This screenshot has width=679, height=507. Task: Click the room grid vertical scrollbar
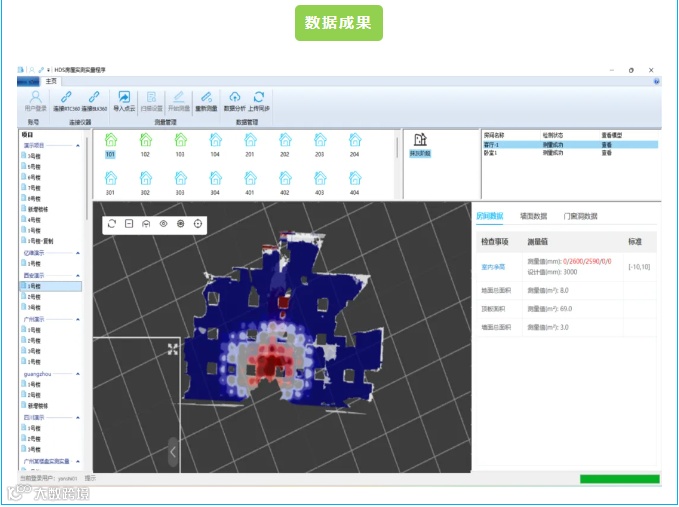pos(397,148)
